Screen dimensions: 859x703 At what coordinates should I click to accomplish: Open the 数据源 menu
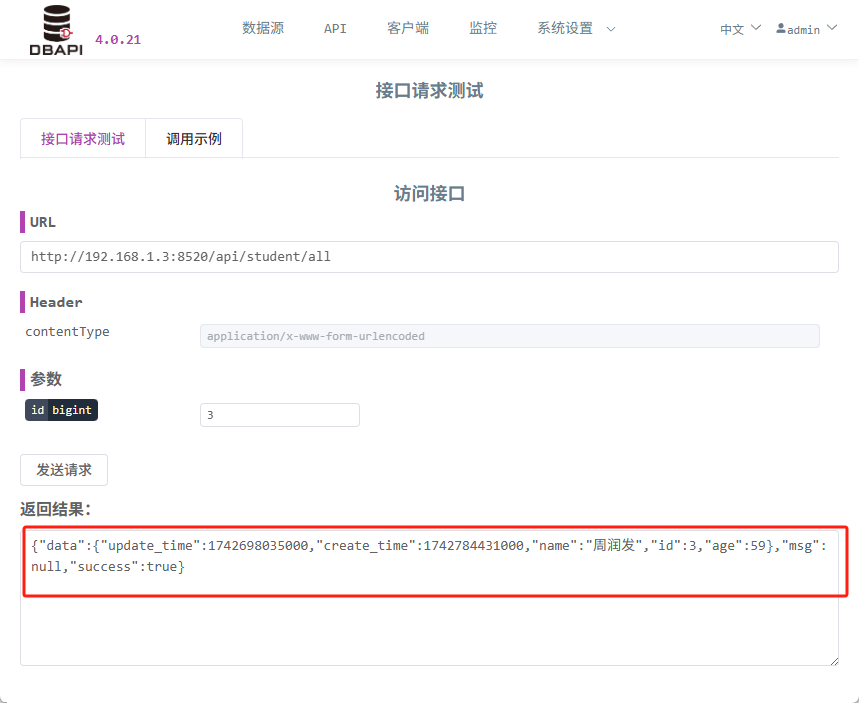click(263, 28)
